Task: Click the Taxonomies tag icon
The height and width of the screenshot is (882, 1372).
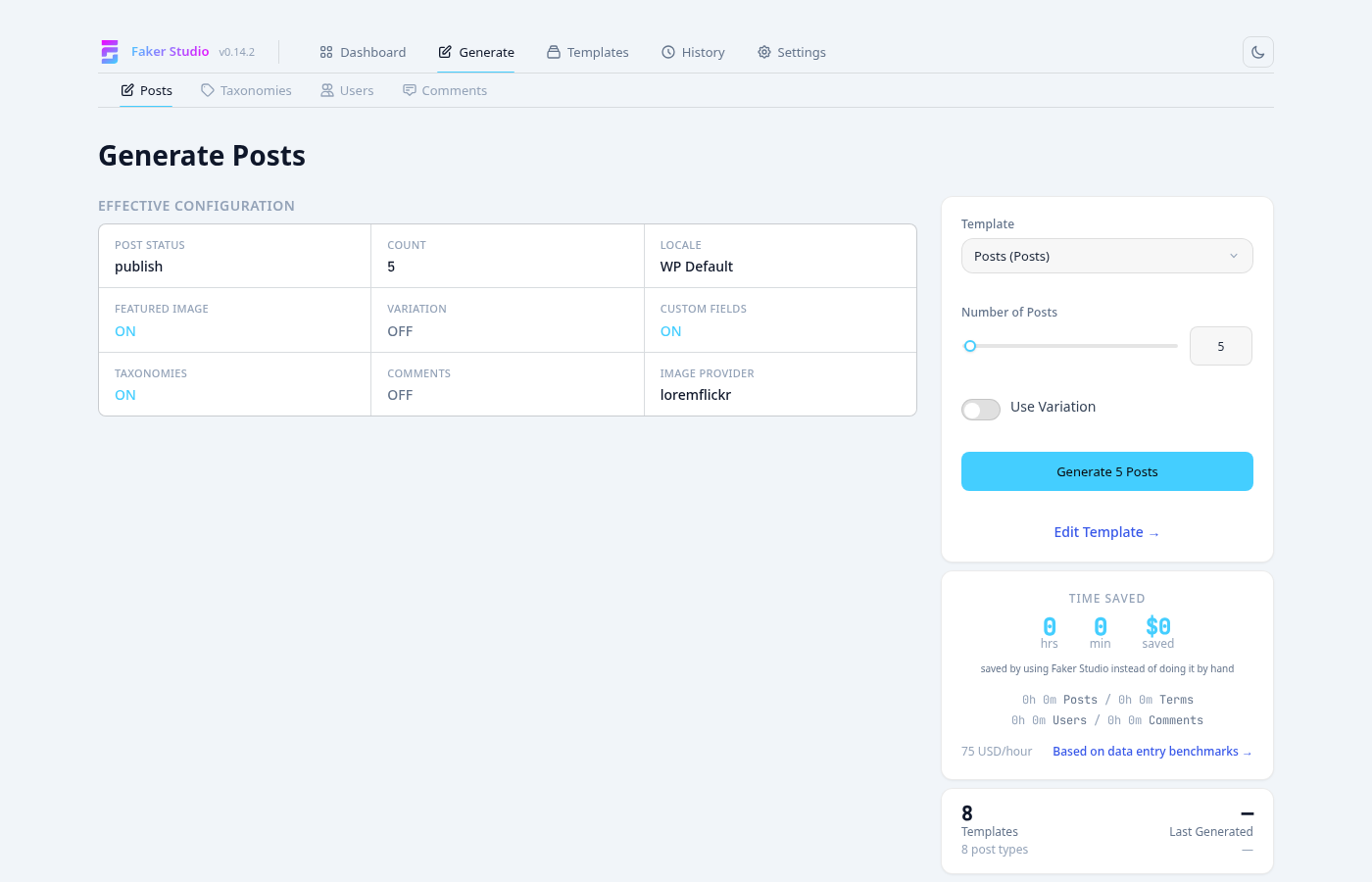Action: pos(208,90)
